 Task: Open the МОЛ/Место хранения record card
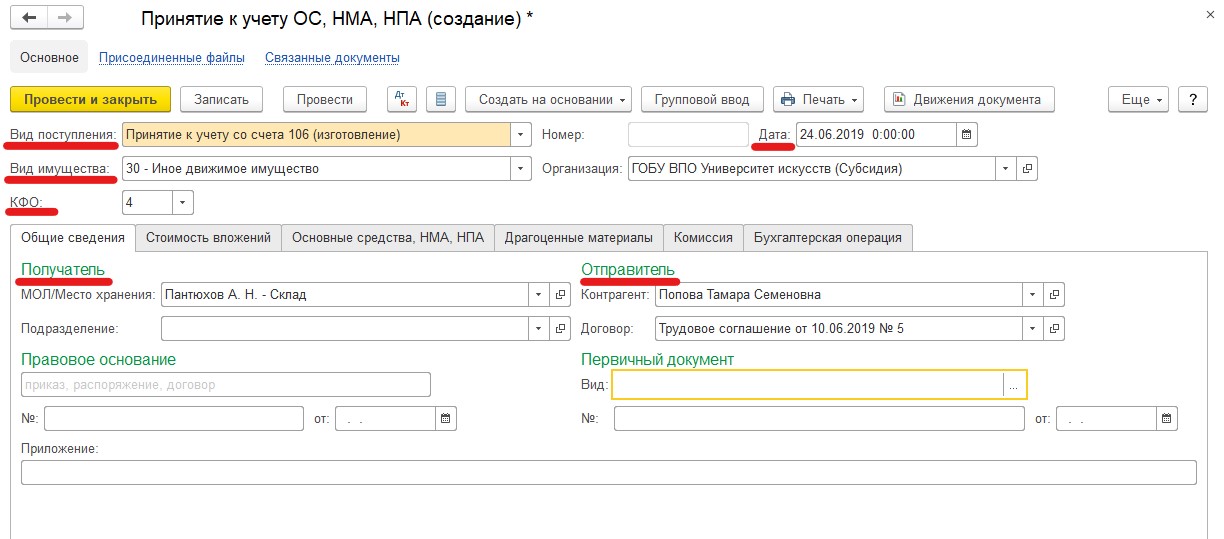(560, 295)
